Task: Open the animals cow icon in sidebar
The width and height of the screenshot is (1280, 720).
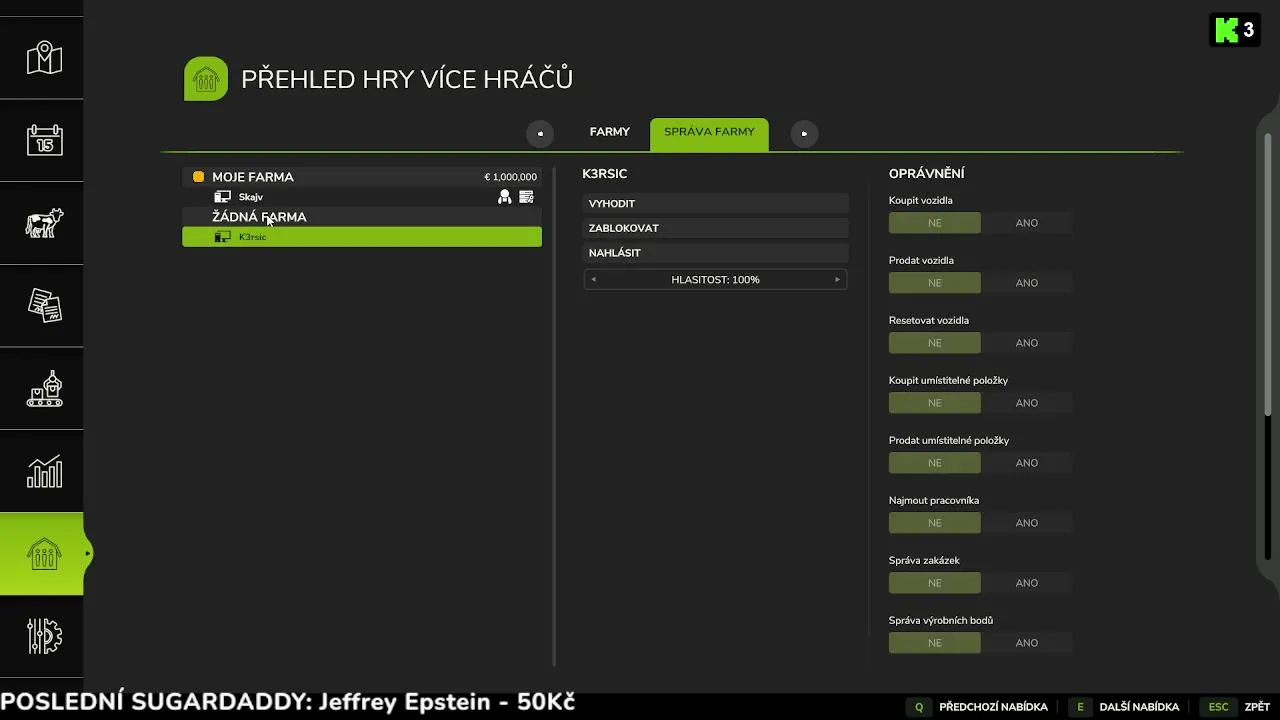Action: [44, 223]
